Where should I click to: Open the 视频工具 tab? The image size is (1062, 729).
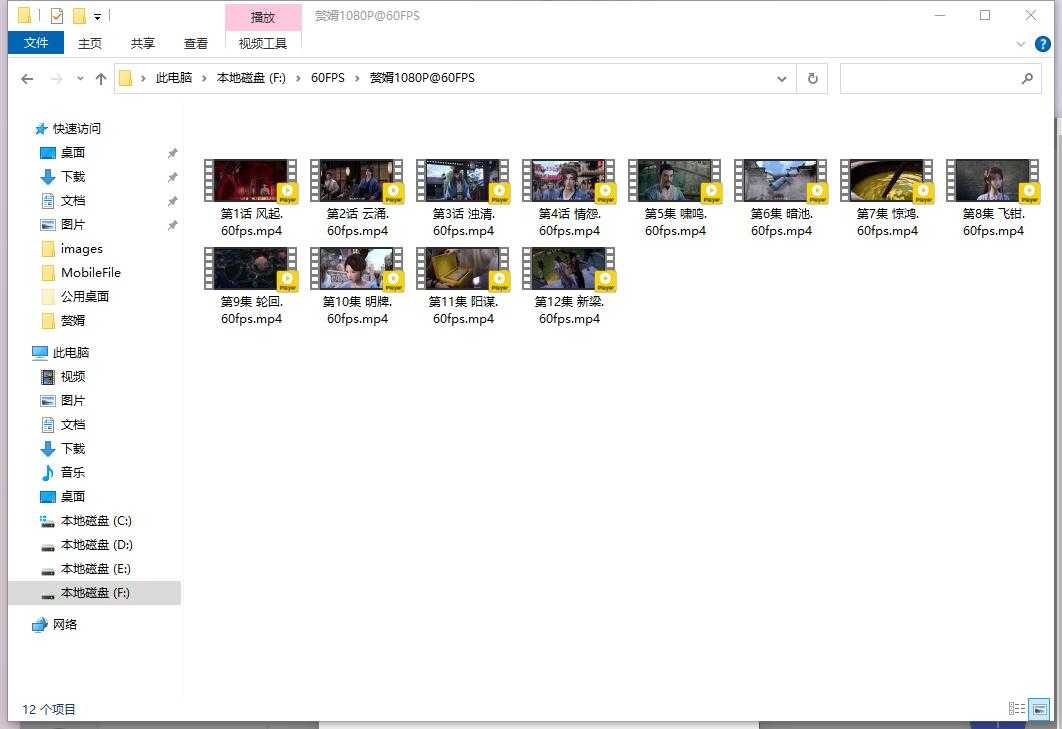(263, 43)
